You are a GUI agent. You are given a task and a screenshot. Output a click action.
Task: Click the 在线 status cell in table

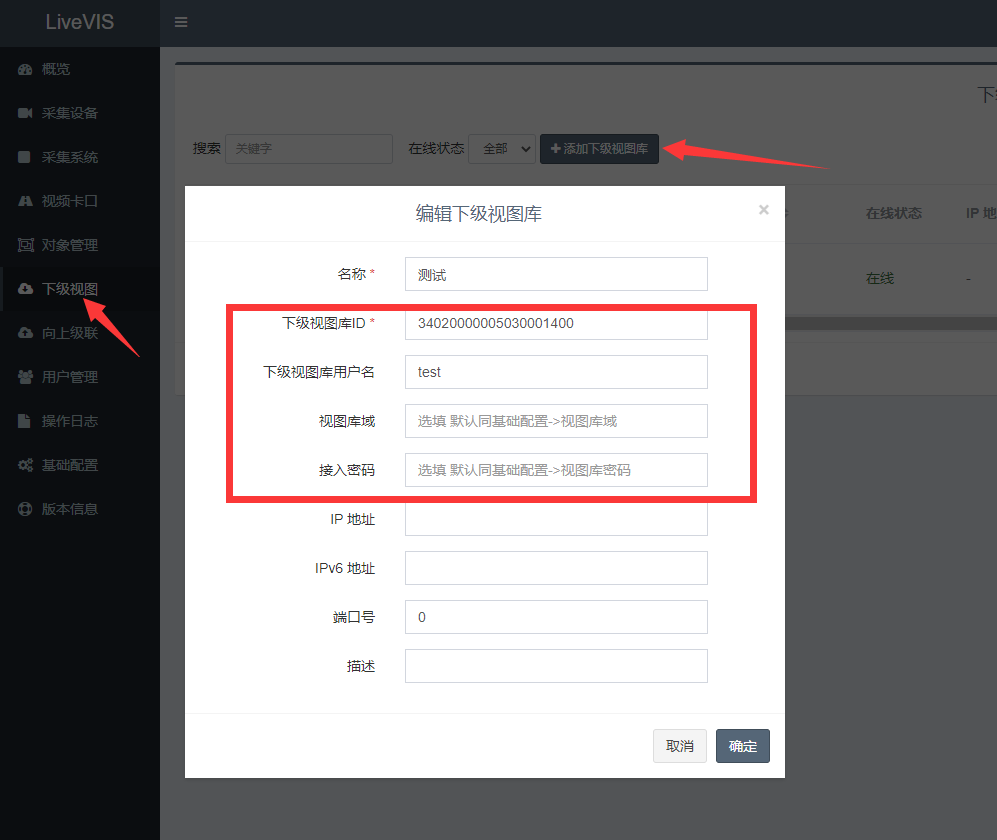tap(880, 279)
